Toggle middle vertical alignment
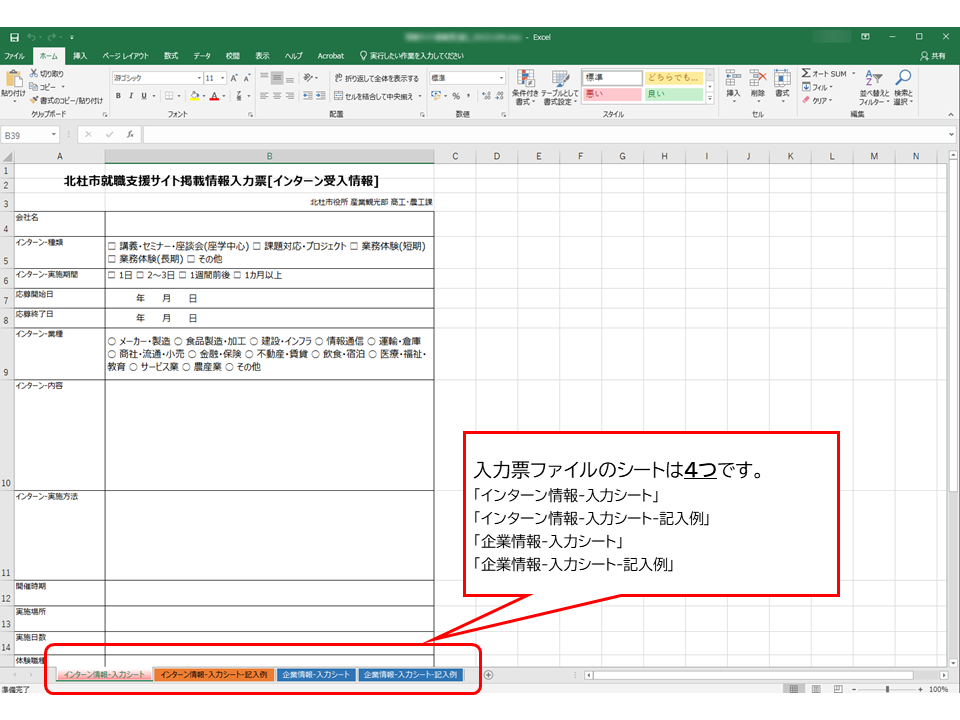960x720 pixels. click(277, 78)
